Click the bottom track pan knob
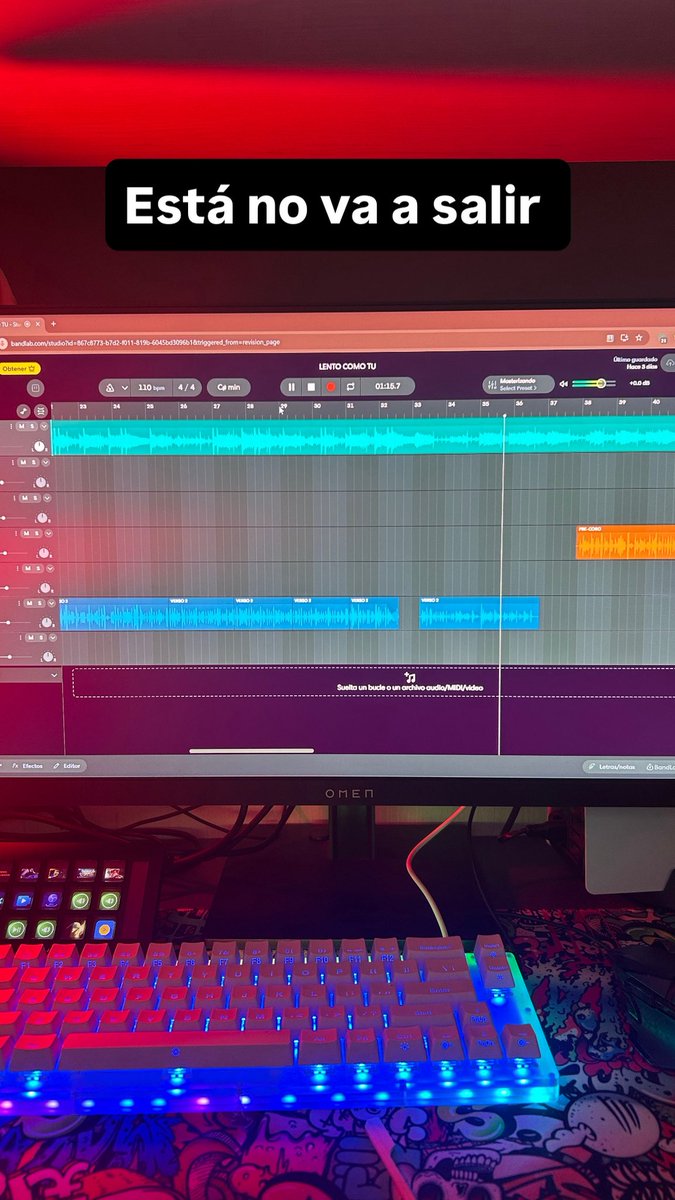Viewport: 675px width, 1200px height. coord(48,656)
